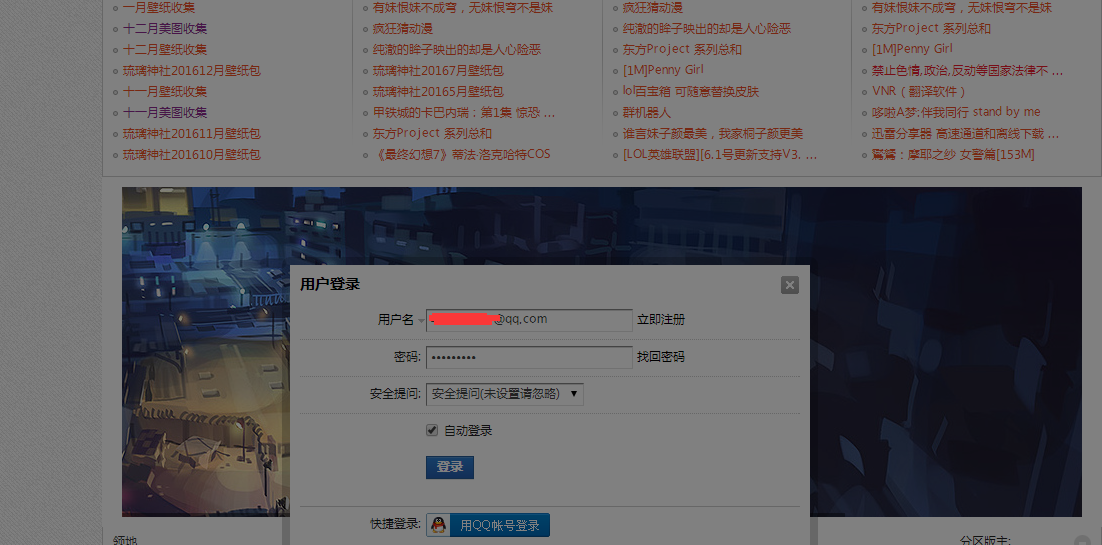Image resolution: width=1102 pixels, height=545 pixels.
Task: Follow the 找回密码 link
Action: [661, 357]
